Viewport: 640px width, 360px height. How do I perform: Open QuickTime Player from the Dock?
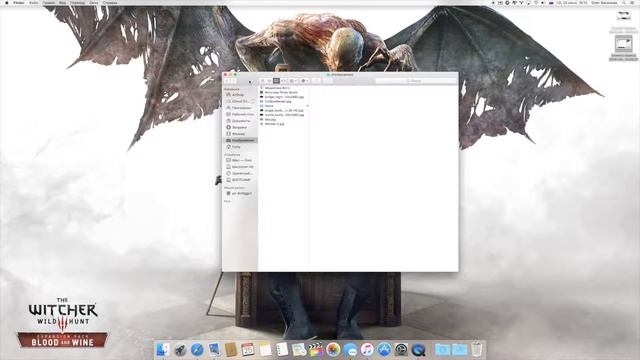pos(418,350)
